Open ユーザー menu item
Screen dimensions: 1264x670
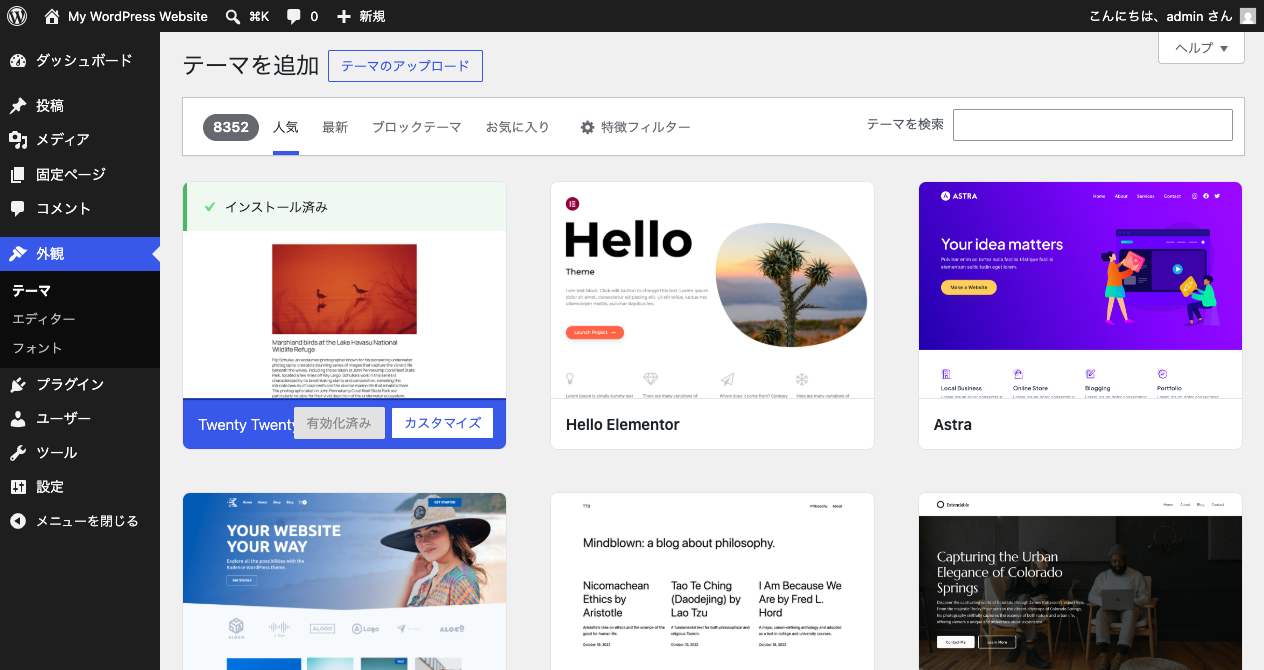click(80, 419)
